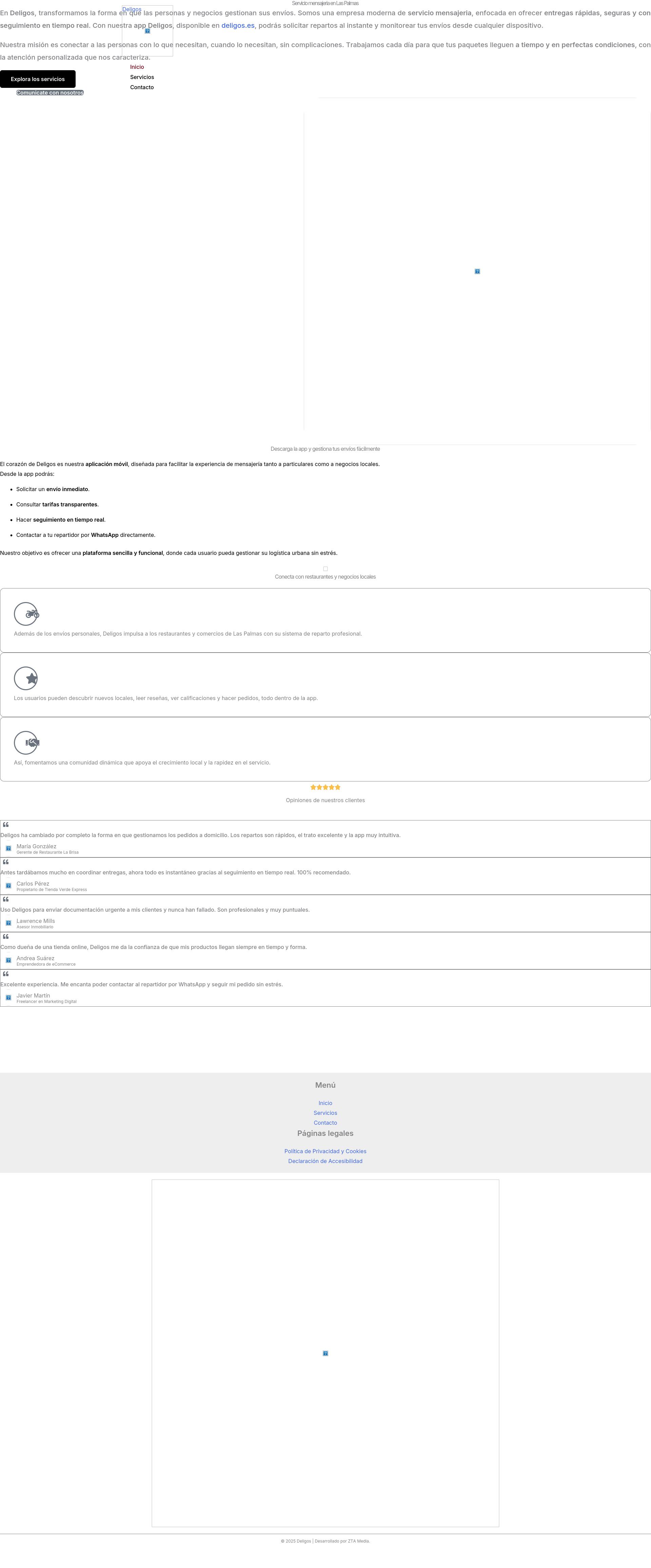
Task: Click the Deligos logo link
Action: click(146, 31)
